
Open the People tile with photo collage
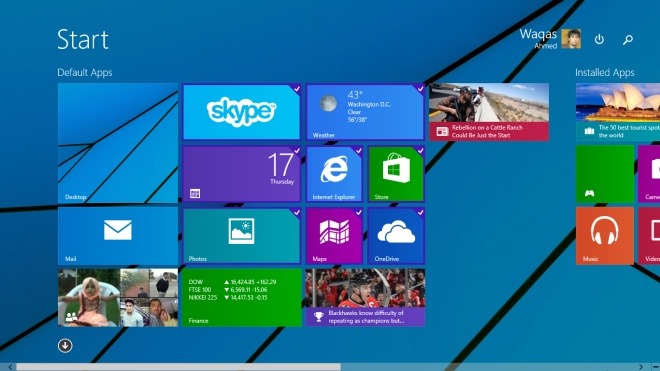click(x=117, y=298)
